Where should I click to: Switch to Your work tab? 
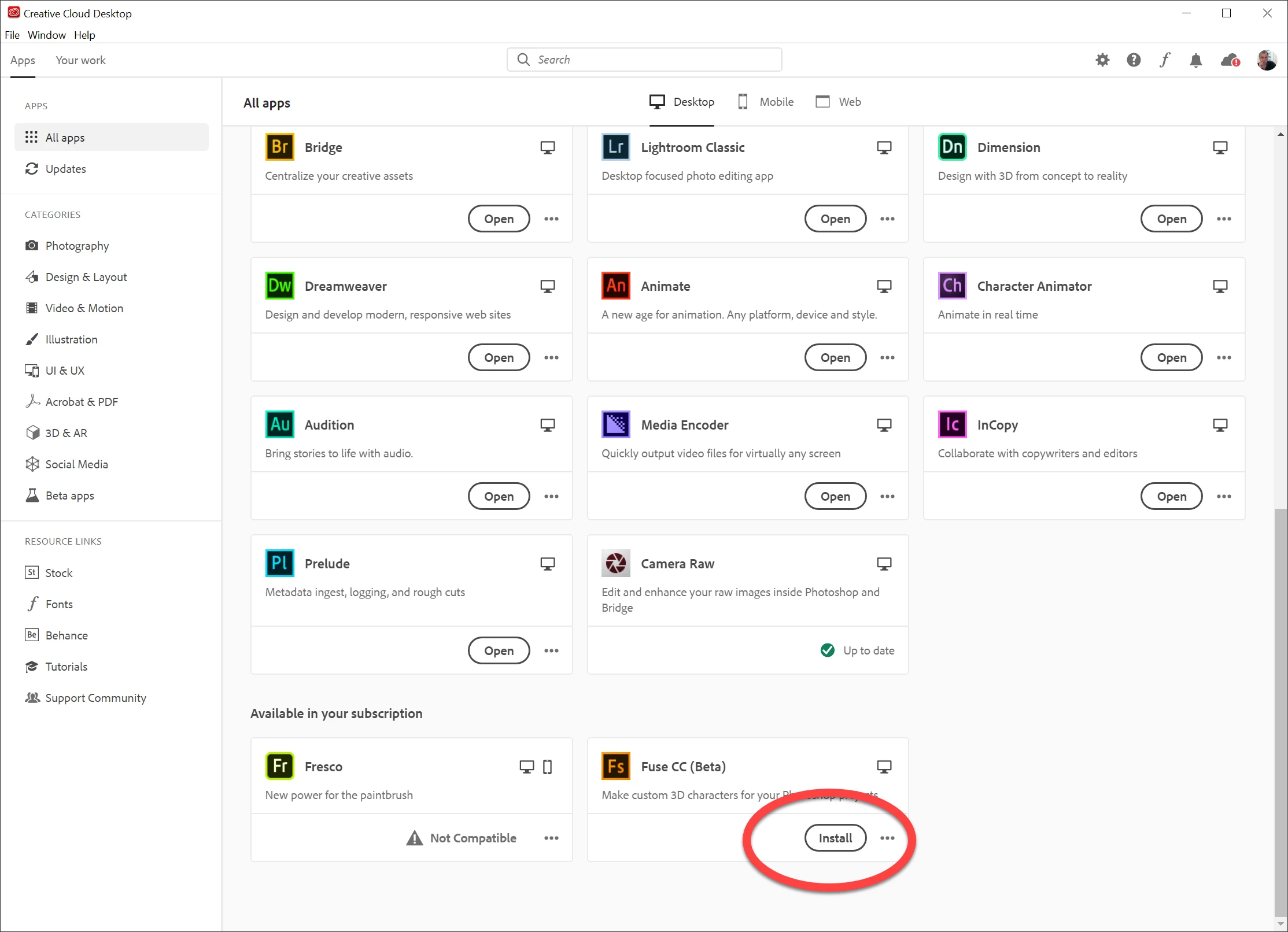click(80, 61)
